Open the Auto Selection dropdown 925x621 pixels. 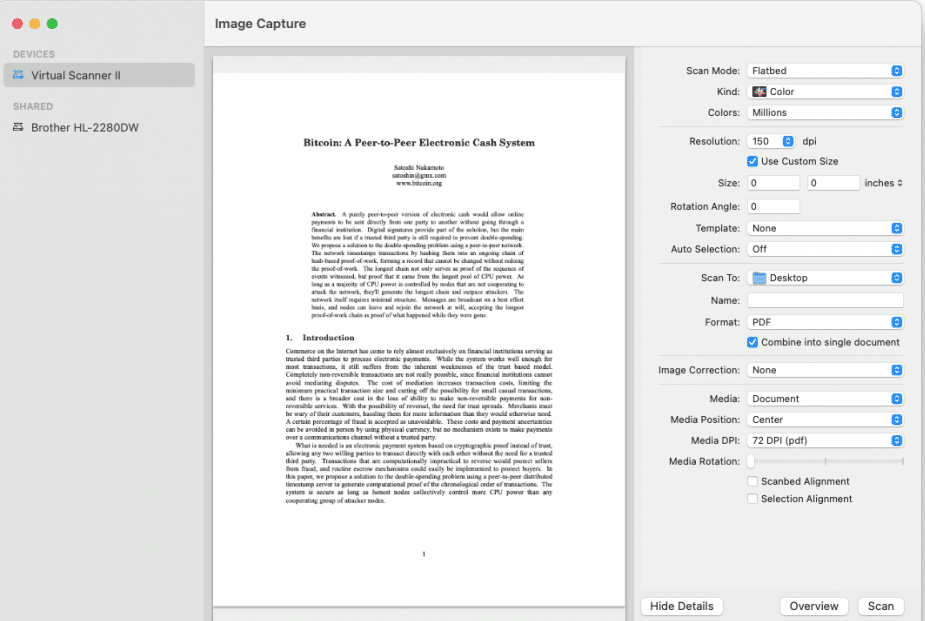(x=824, y=248)
